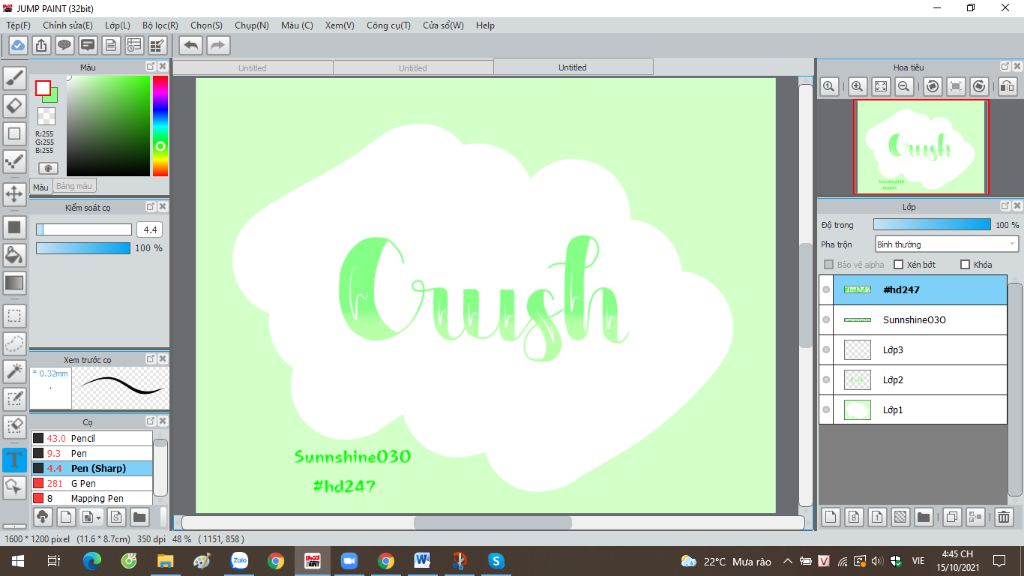1024x576 pixels.
Task: Select the Brush tool in left toolbar
Action: 14,78
